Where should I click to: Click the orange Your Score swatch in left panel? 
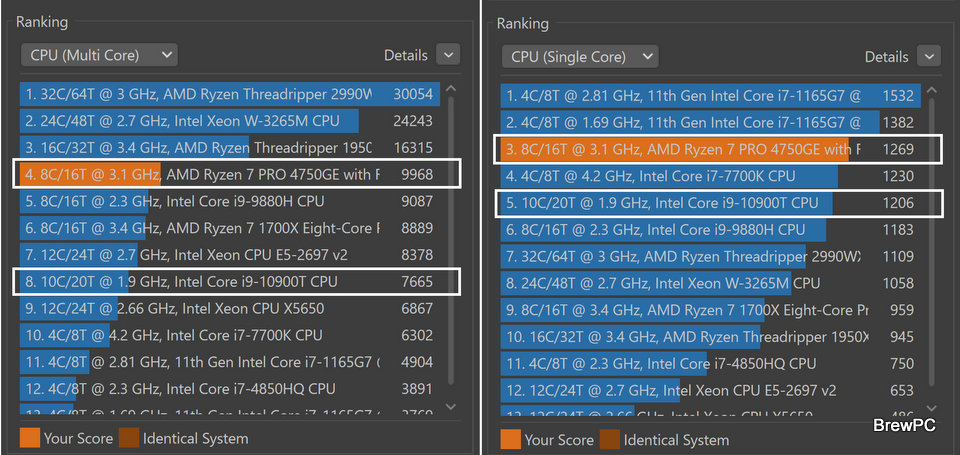pos(30,438)
